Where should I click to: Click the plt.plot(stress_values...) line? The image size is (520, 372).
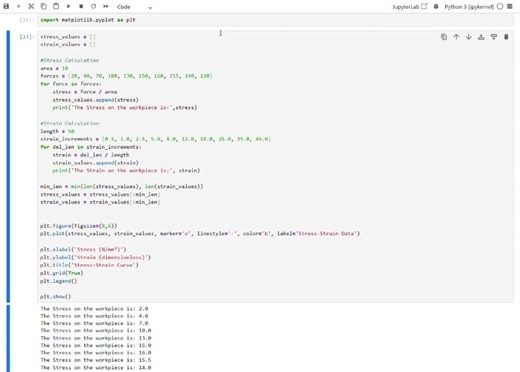[x=200, y=233]
